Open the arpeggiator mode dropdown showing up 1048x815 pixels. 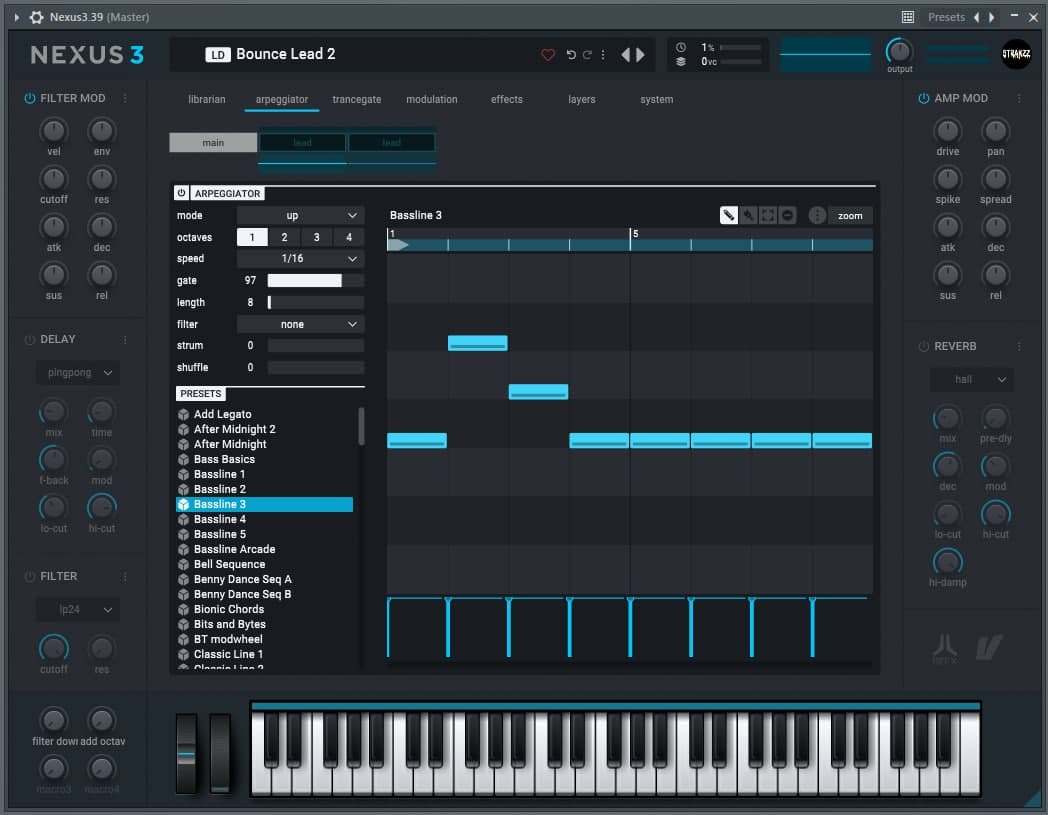pyautogui.click(x=300, y=215)
